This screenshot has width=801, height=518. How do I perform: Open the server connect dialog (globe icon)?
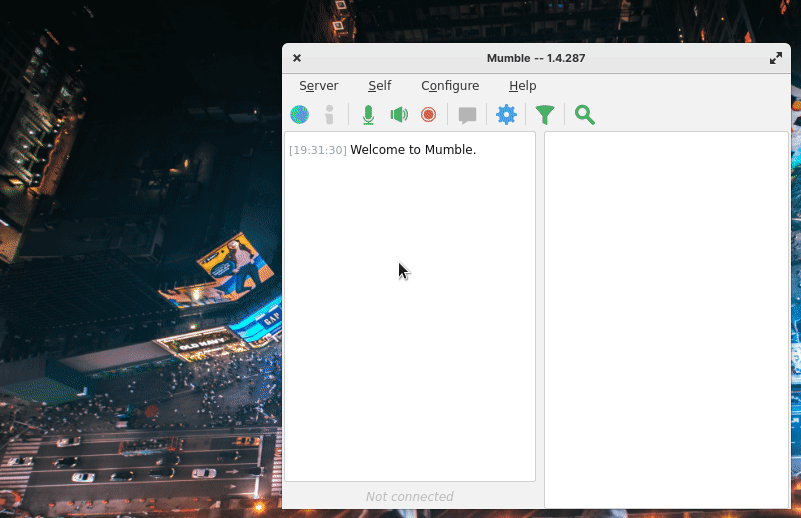(300, 114)
